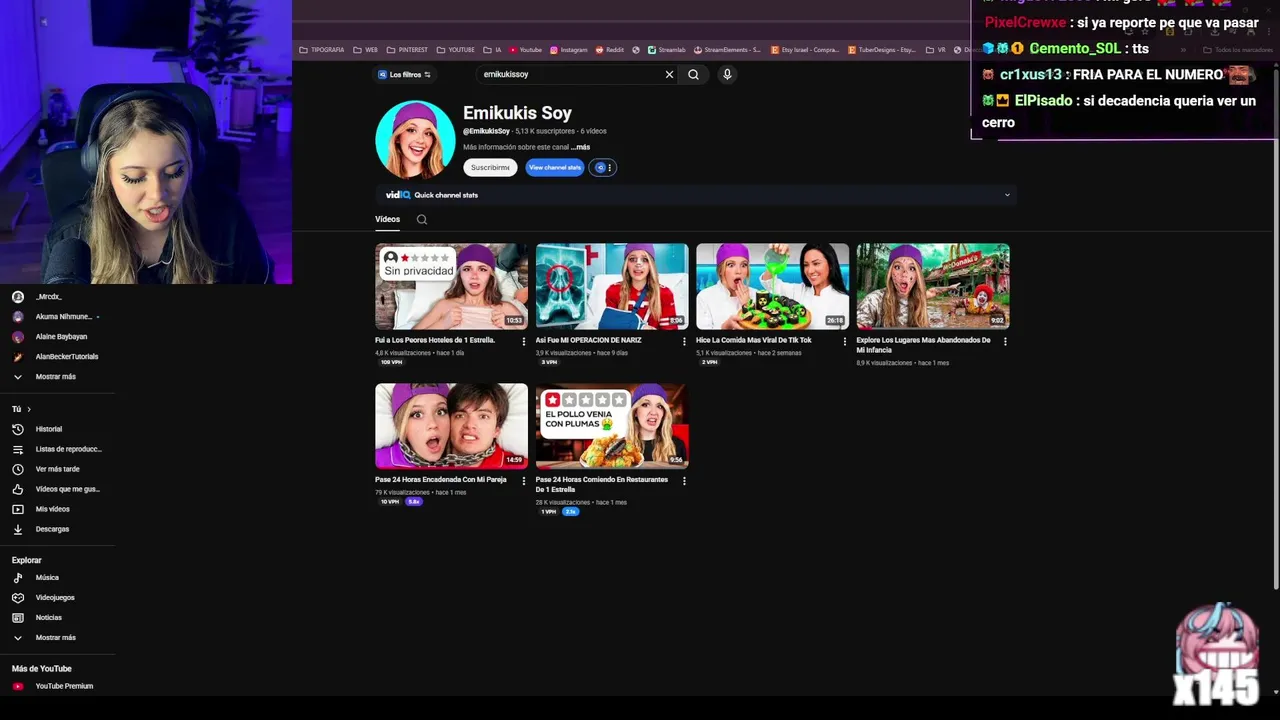
Task: Play the Operación de Nariz video thumbnail
Action: click(x=612, y=286)
